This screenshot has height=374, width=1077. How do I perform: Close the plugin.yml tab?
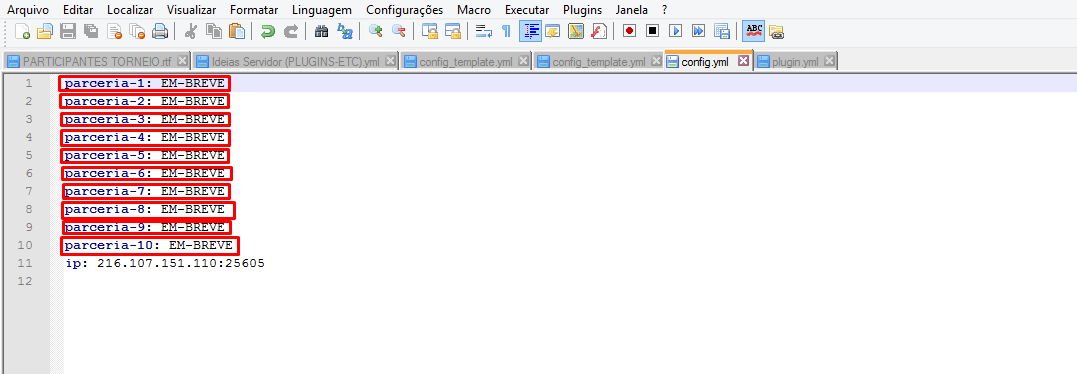point(829,60)
